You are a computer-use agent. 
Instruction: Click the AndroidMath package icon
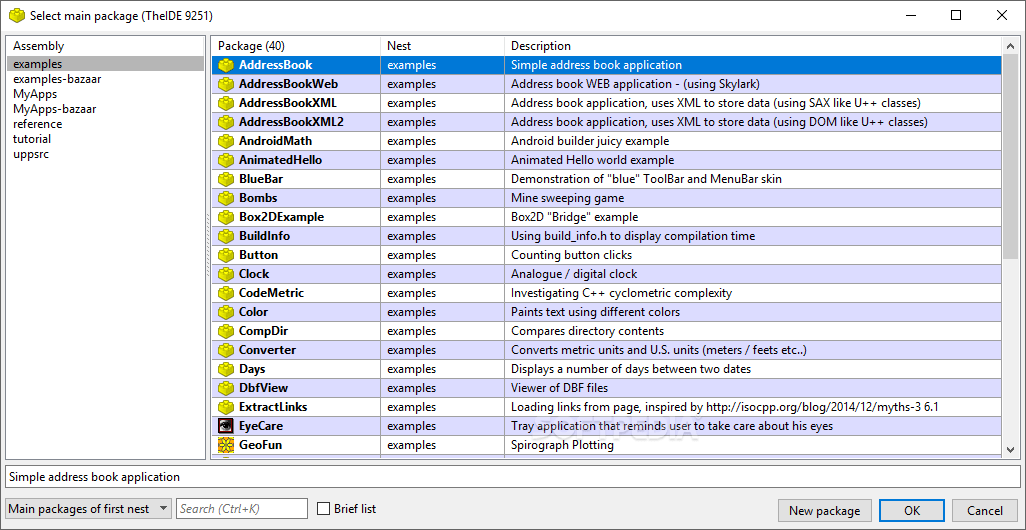226,141
